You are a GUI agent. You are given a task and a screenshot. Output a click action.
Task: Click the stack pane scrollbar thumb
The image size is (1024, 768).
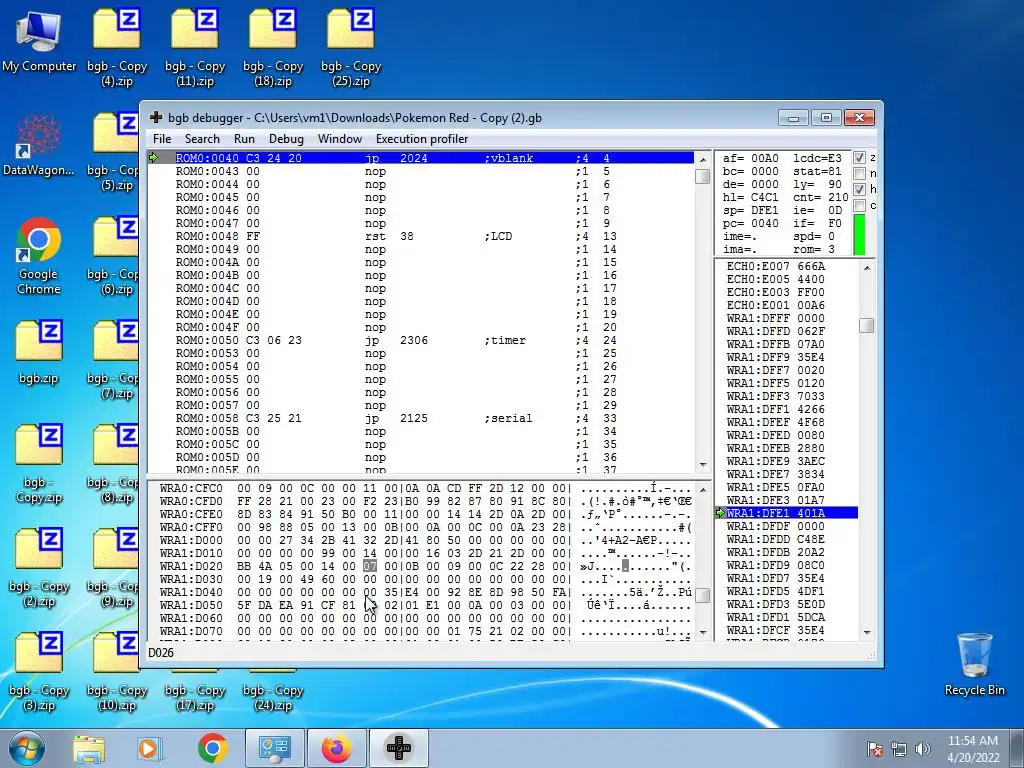(x=867, y=325)
